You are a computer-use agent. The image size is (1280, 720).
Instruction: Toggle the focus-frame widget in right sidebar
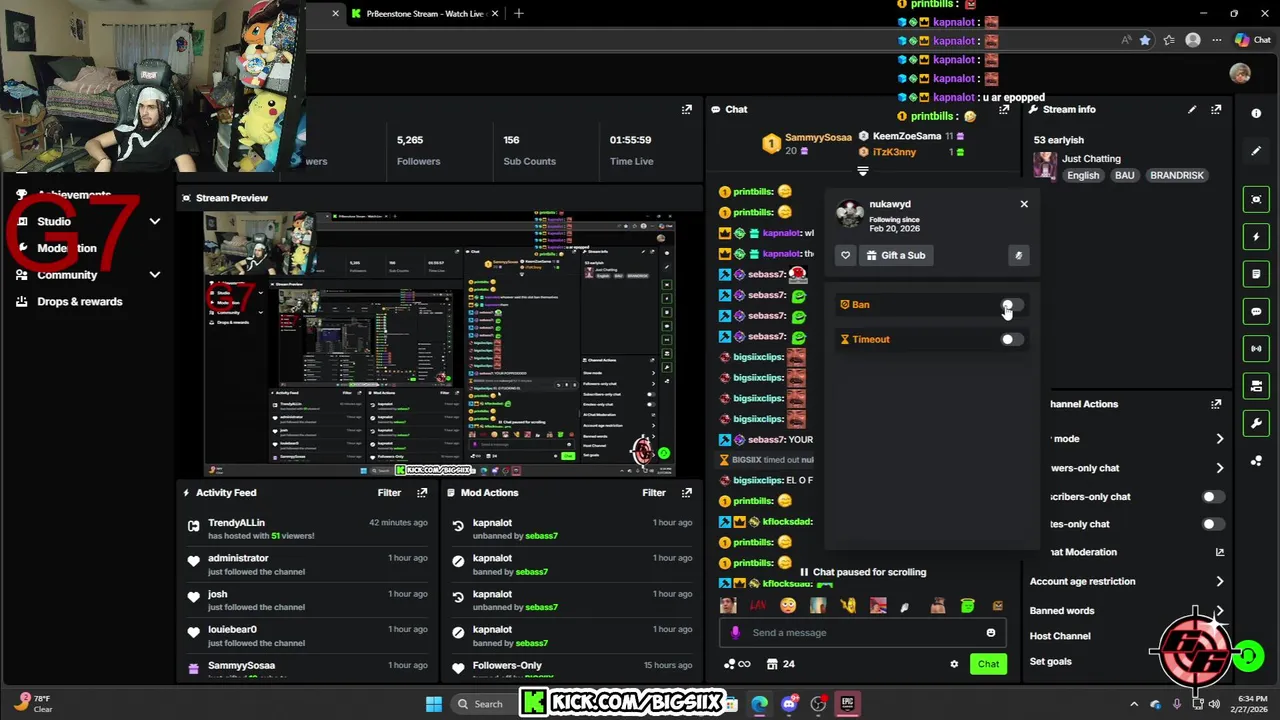pos(1256,200)
